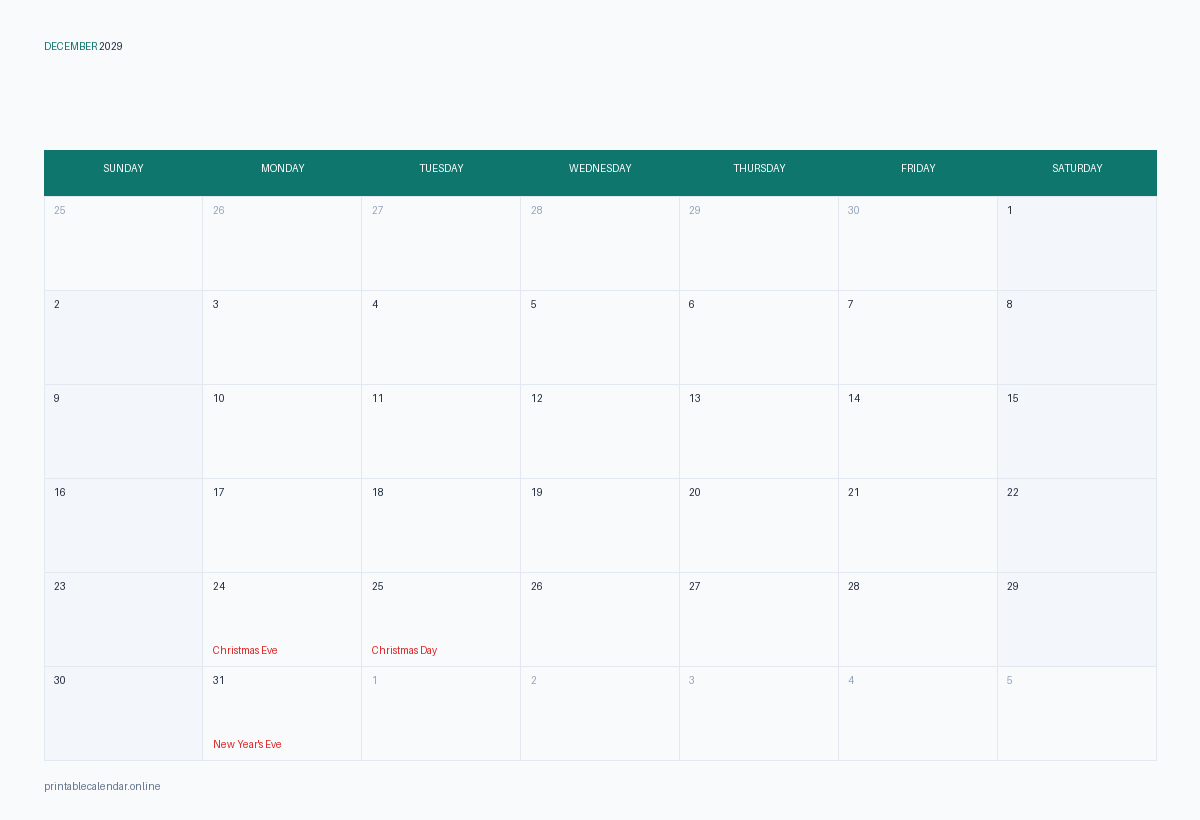Select the date cell numbered 13

[x=759, y=431]
